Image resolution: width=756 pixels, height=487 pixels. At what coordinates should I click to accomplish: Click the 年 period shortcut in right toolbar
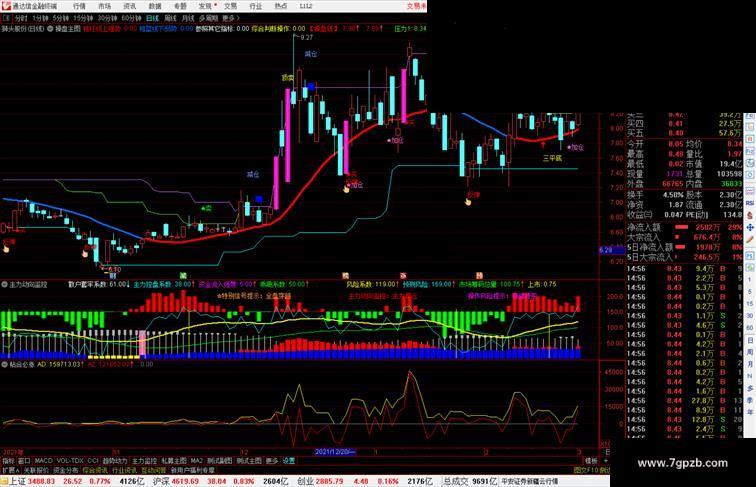pos(750,412)
